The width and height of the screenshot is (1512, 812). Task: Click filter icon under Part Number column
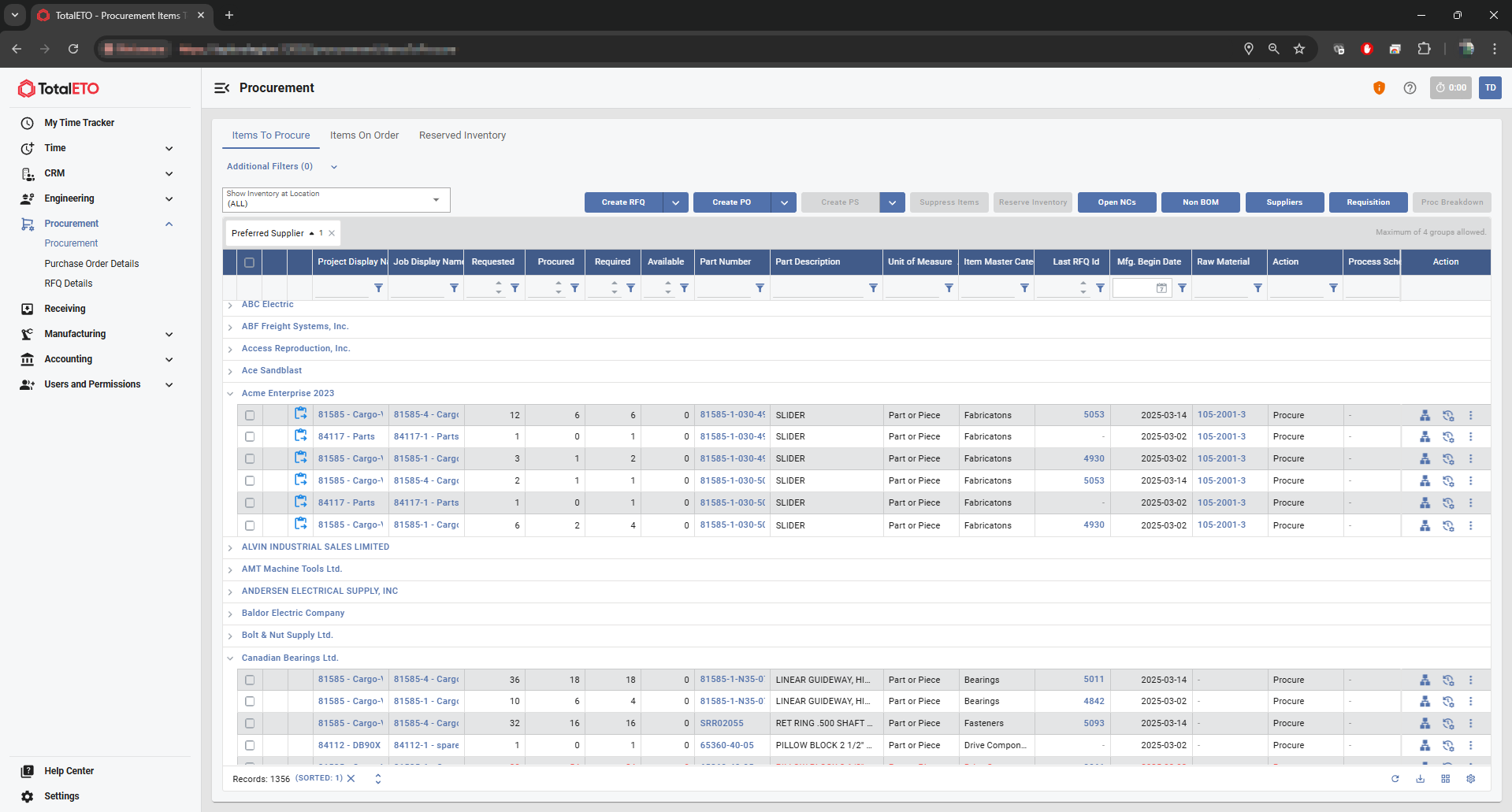pyautogui.click(x=760, y=288)
